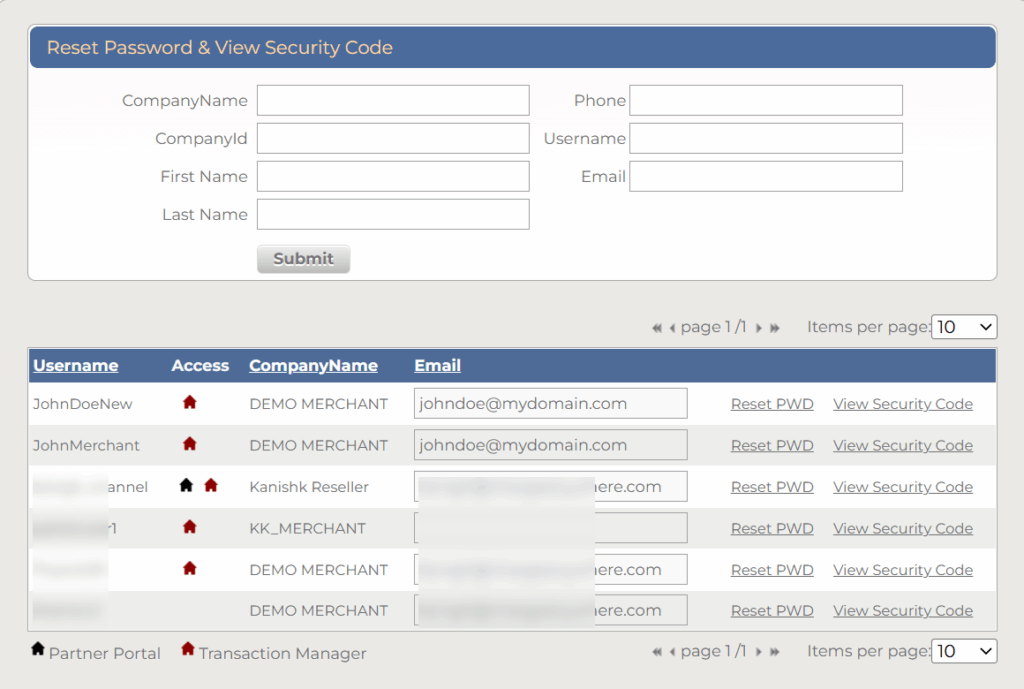Click into the CompanyName input field
This screenshot has height=689, width=1024.
coord(393,100)
